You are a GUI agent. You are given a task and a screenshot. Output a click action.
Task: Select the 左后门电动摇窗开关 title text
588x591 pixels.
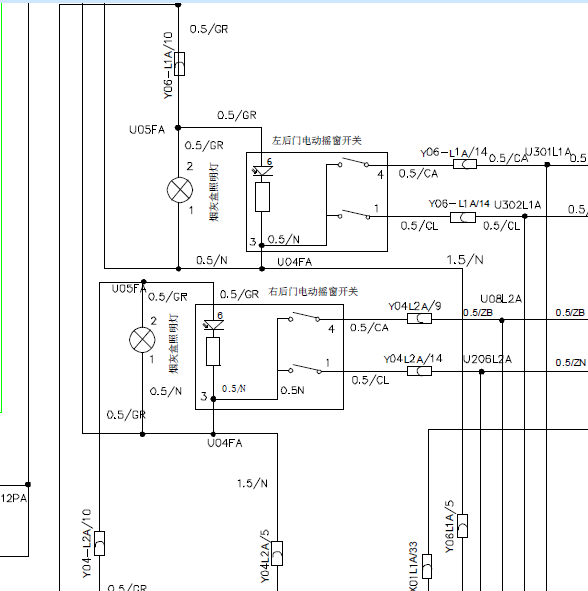pos(317,141)
